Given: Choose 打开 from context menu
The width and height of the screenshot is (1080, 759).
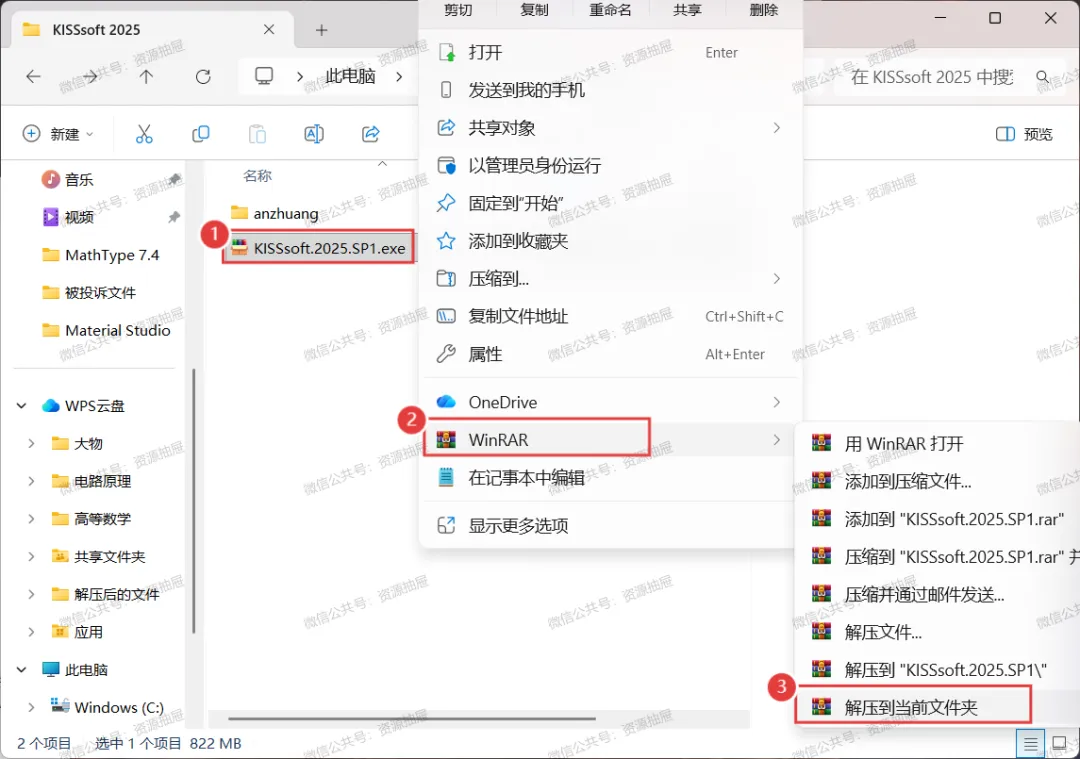Looking at the screenshot, I should [x=610, y=52].
